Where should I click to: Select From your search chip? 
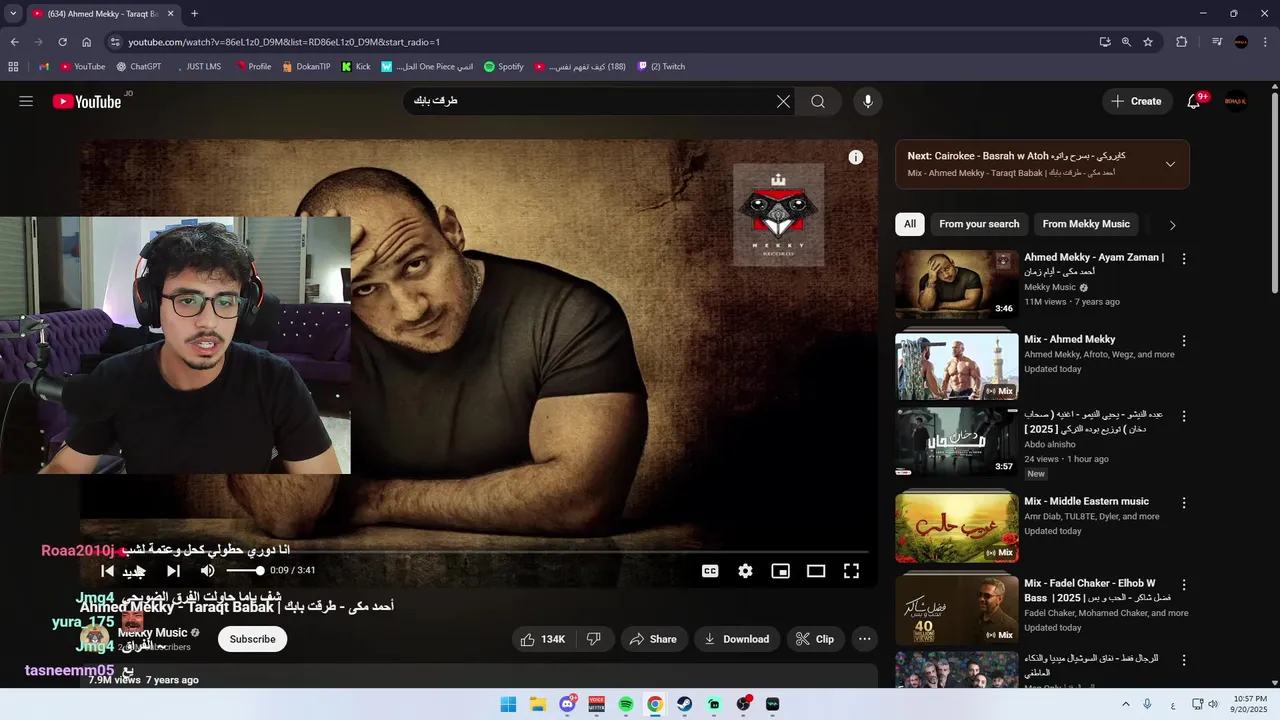[979, 224]
